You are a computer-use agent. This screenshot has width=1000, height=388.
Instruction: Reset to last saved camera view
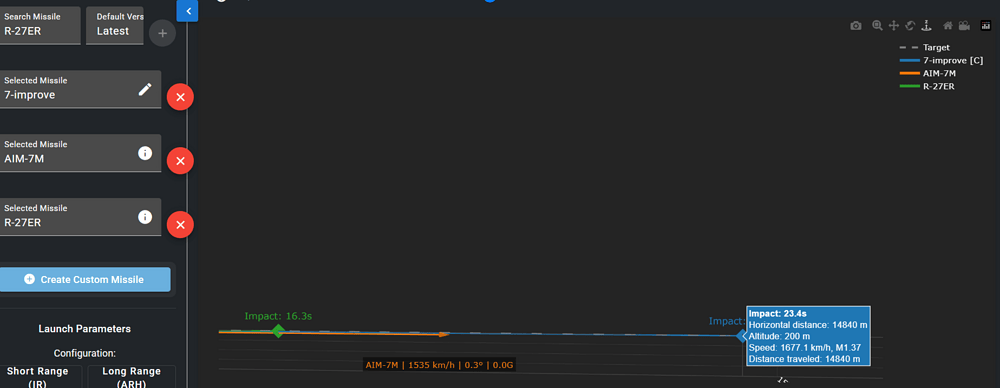(x=964, y=26)
